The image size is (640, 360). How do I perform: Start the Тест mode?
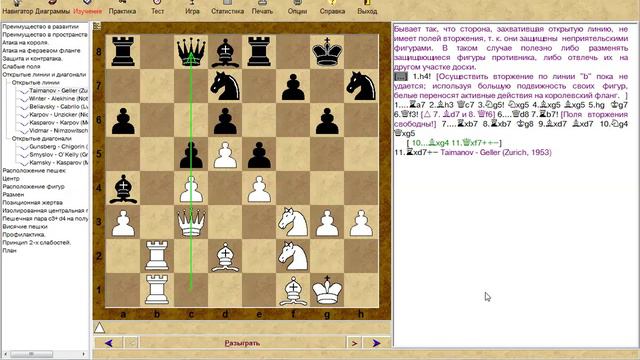(x=158, y=8)
